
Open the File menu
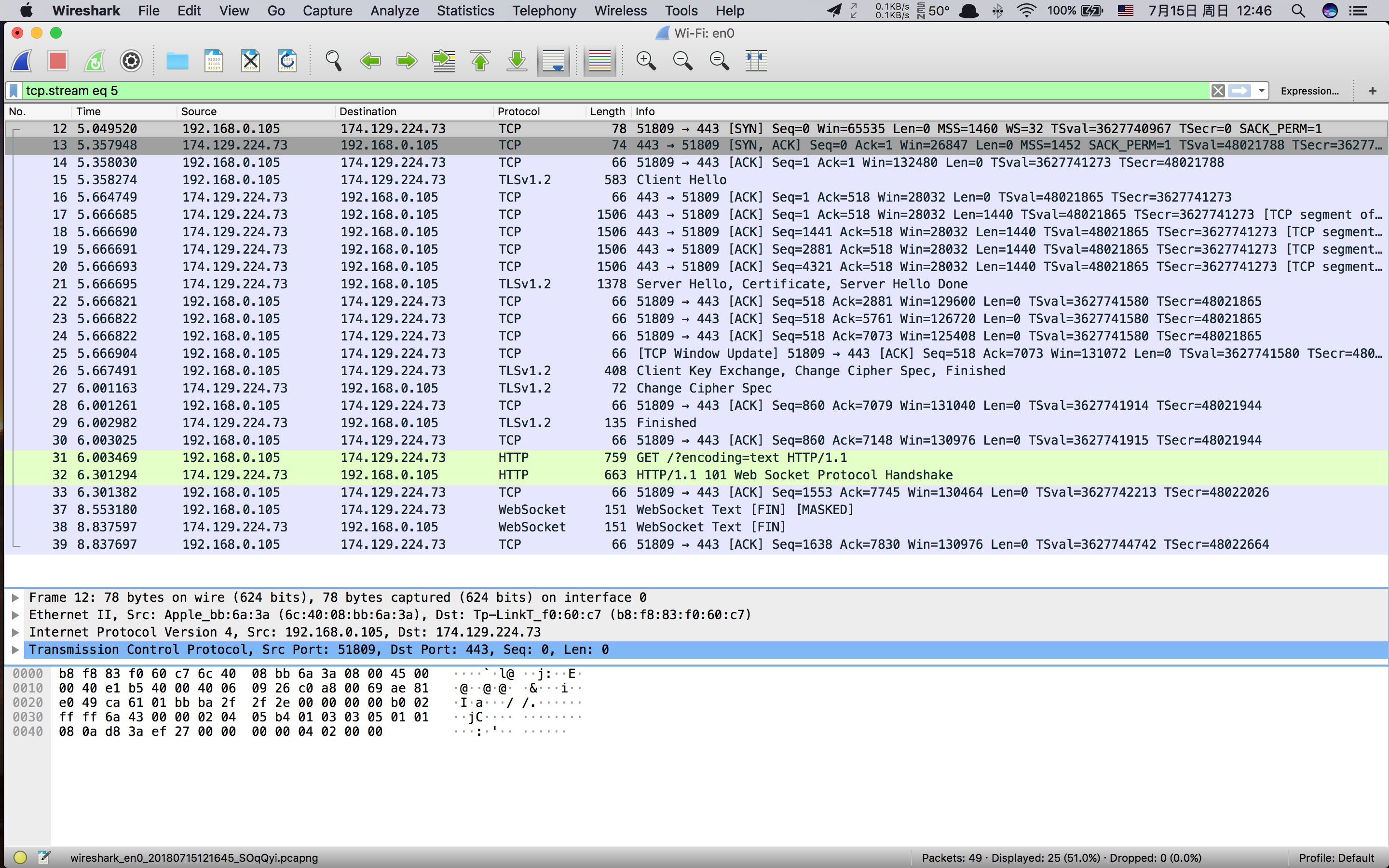pyautogui.click(x=149, y=10)
